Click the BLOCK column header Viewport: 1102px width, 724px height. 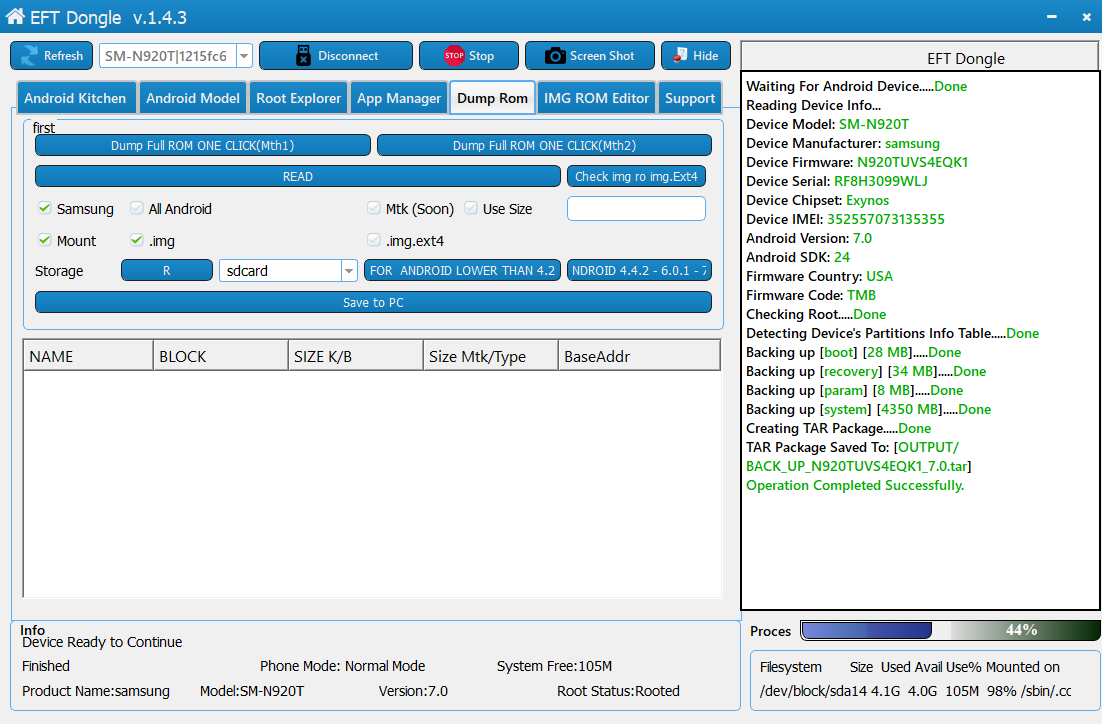(221, 356)
